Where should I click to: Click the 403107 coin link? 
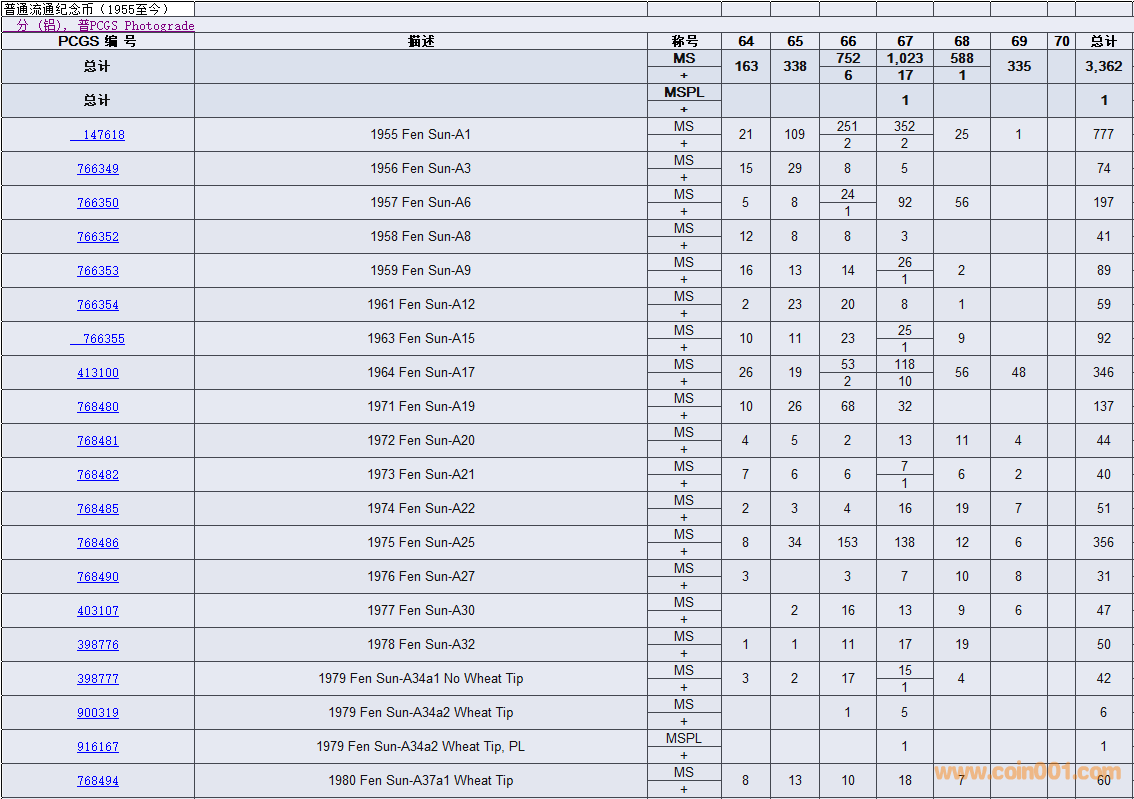[x=98, y=611]
